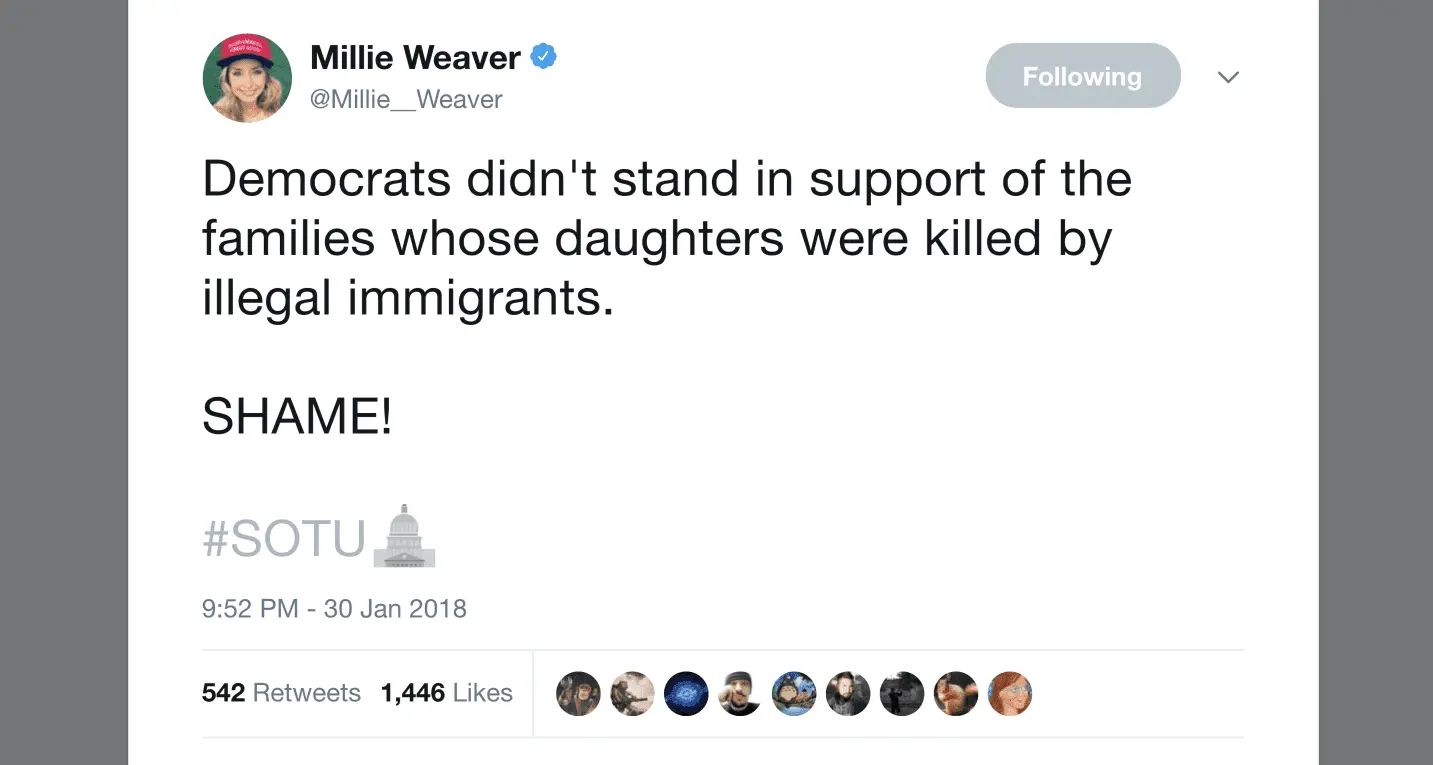Click the Millie Weaver display name
This screenshot has height=765, width=1433.
pyautogui.click(x=415, y=58)
